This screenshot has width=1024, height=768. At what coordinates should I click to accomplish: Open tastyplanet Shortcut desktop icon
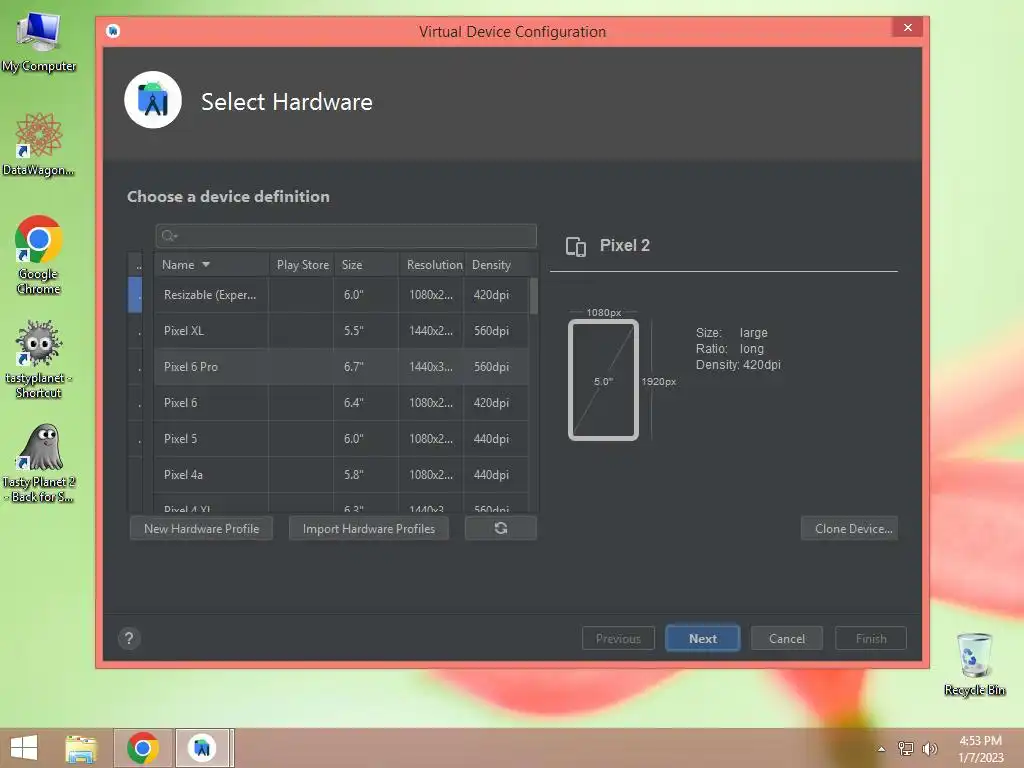click(x=39, y=359)
